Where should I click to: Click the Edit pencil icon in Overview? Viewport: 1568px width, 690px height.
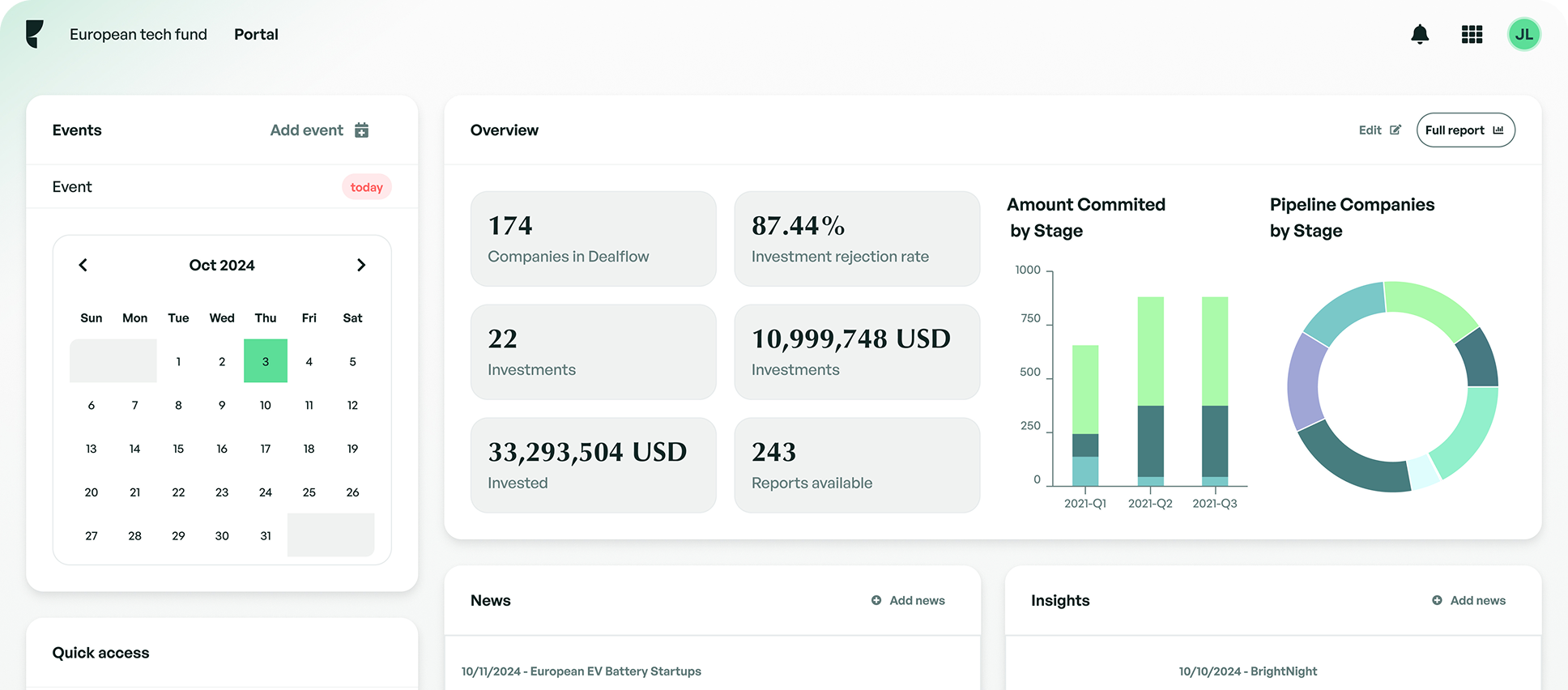[1395, 130]
